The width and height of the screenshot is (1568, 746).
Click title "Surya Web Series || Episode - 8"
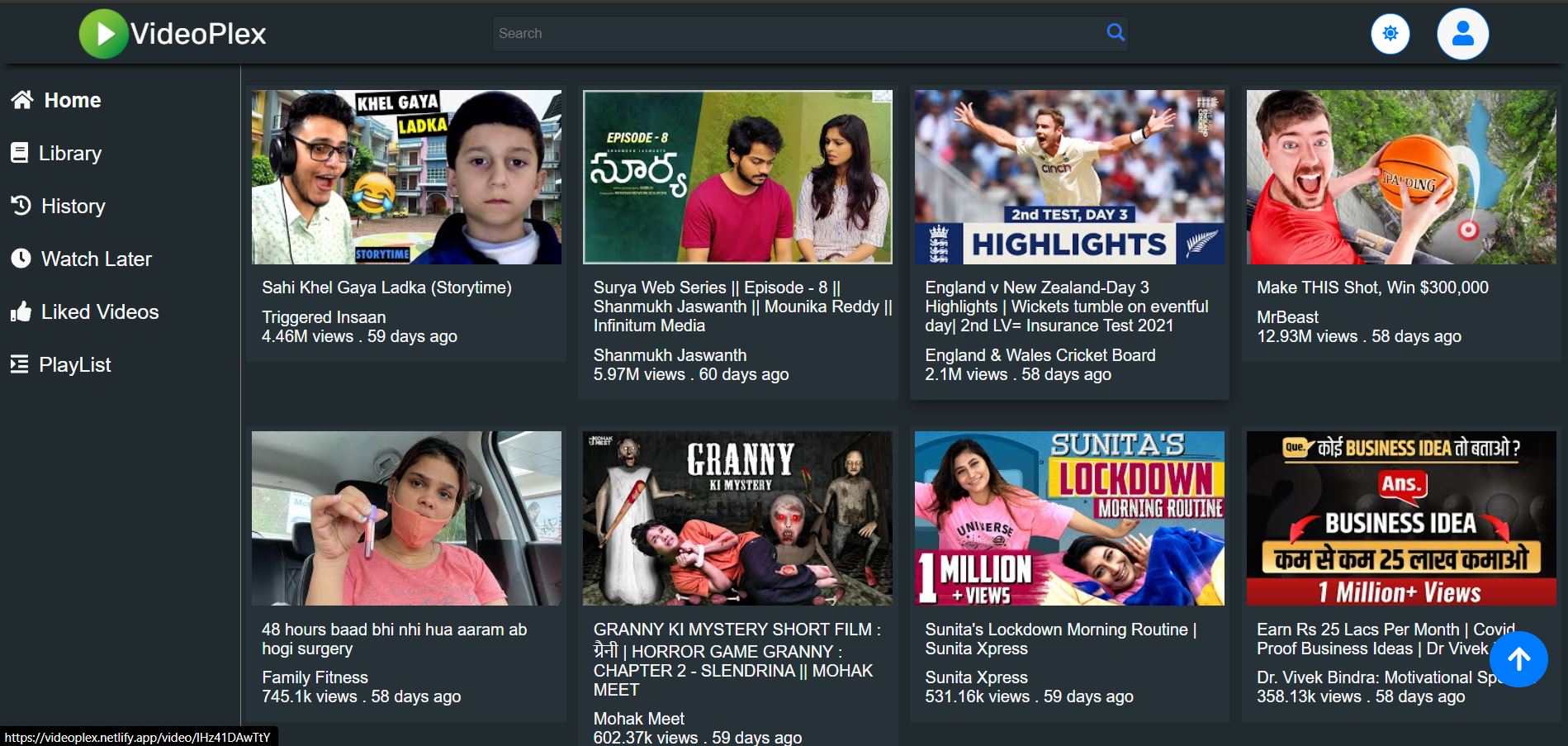[742, 306]
